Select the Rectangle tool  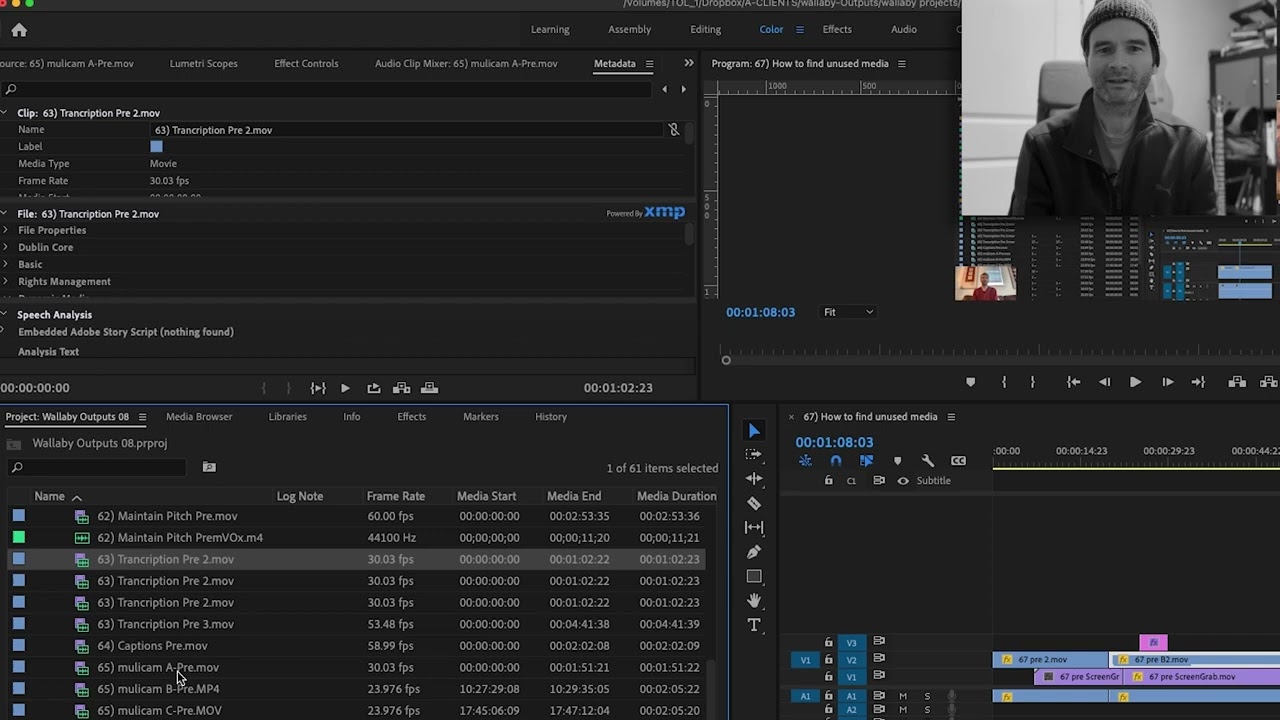754,576
